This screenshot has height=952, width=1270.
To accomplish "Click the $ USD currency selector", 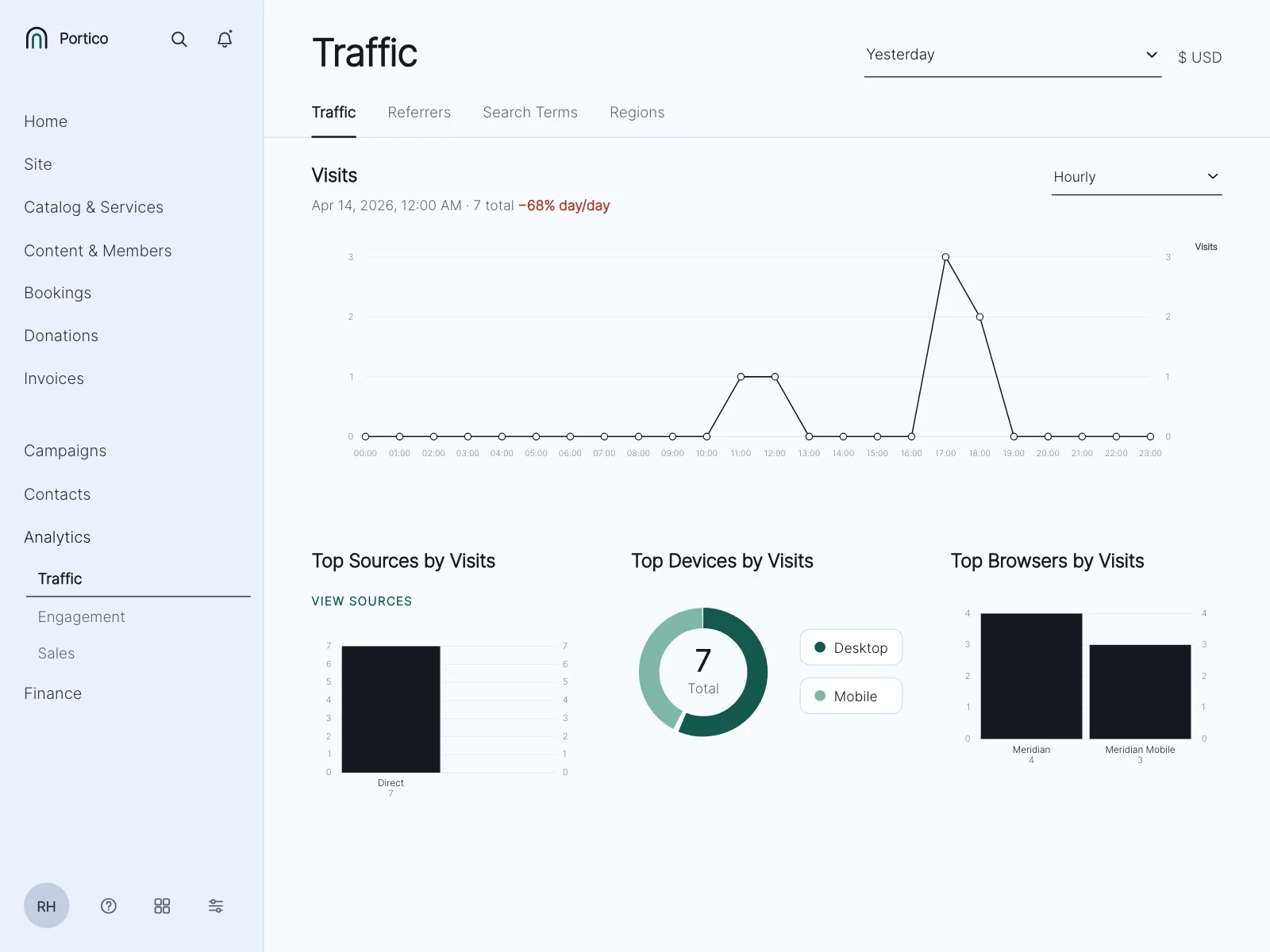I will (1200, 57).
